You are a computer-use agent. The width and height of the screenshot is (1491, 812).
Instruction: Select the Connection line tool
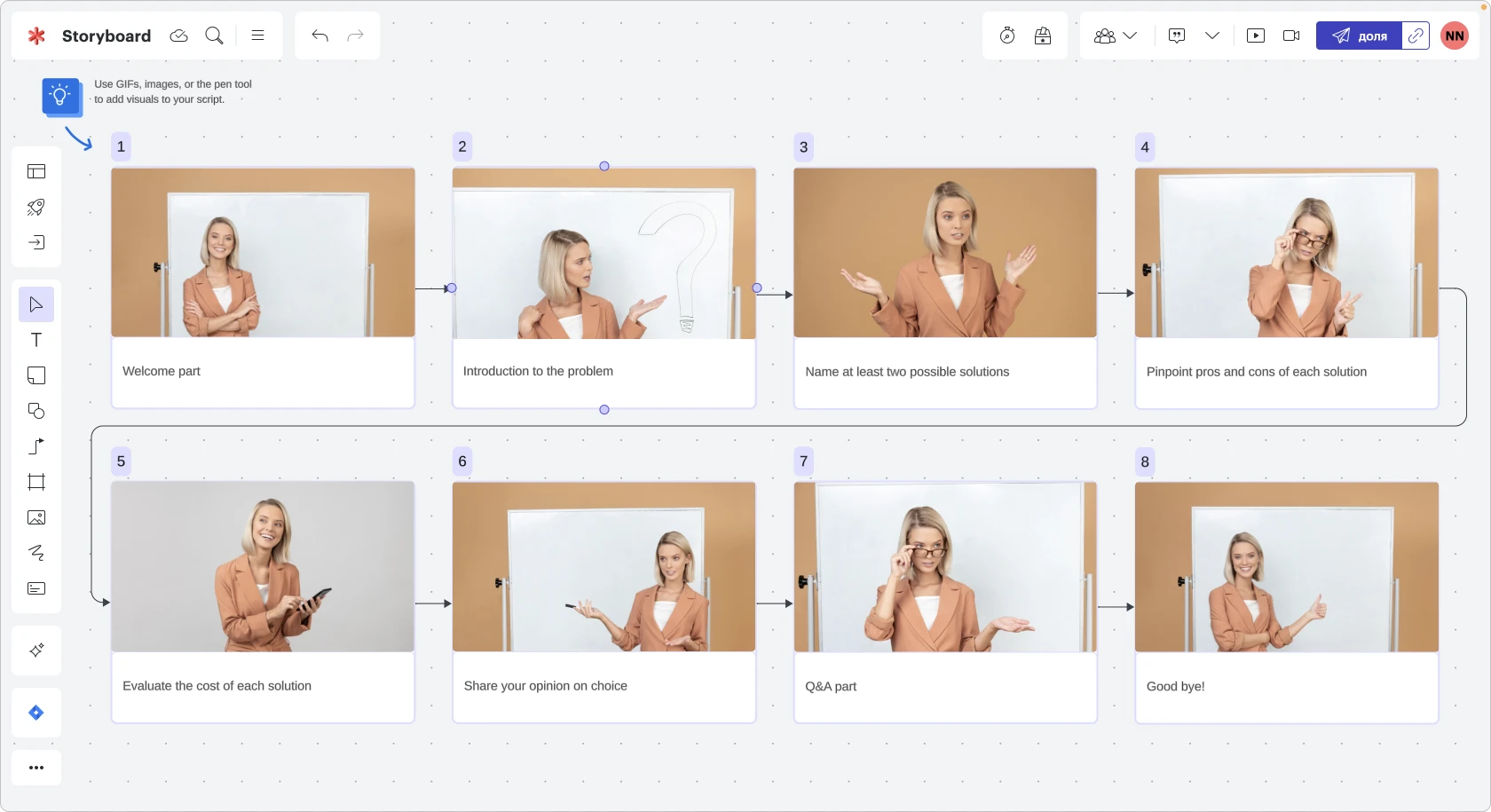coord(36,446)
